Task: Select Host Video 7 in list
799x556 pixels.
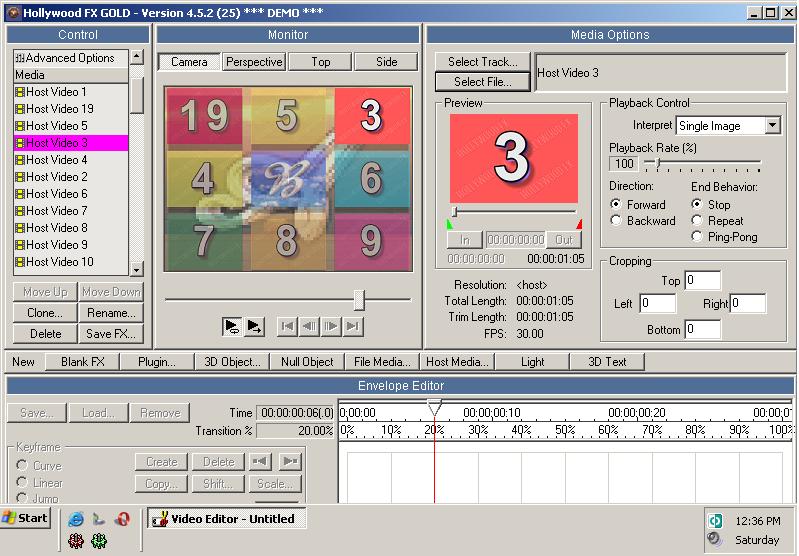Action: [71, 211]
